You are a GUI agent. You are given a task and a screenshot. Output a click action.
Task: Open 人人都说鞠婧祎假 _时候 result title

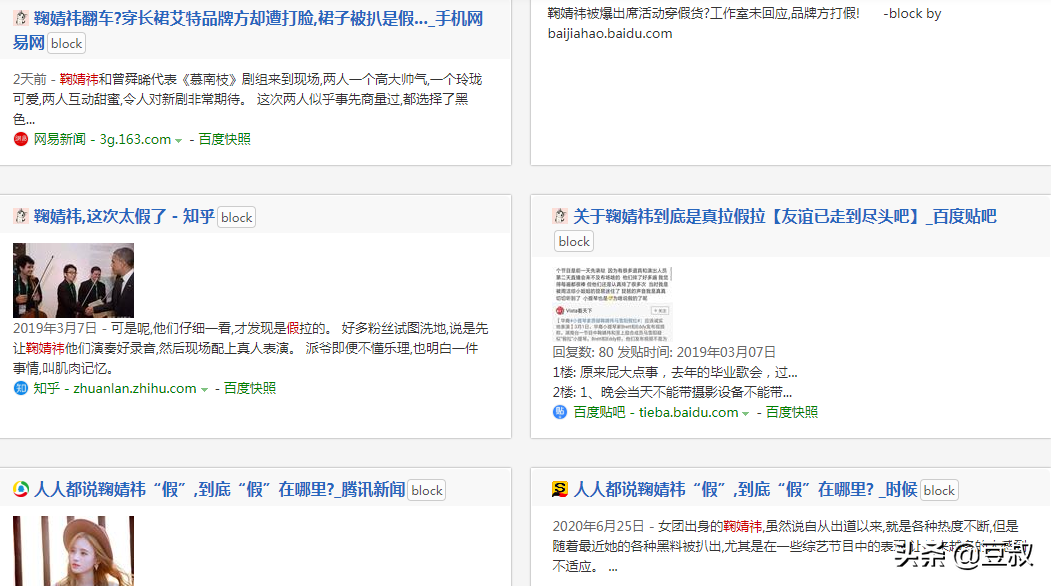tap(745, 489)
